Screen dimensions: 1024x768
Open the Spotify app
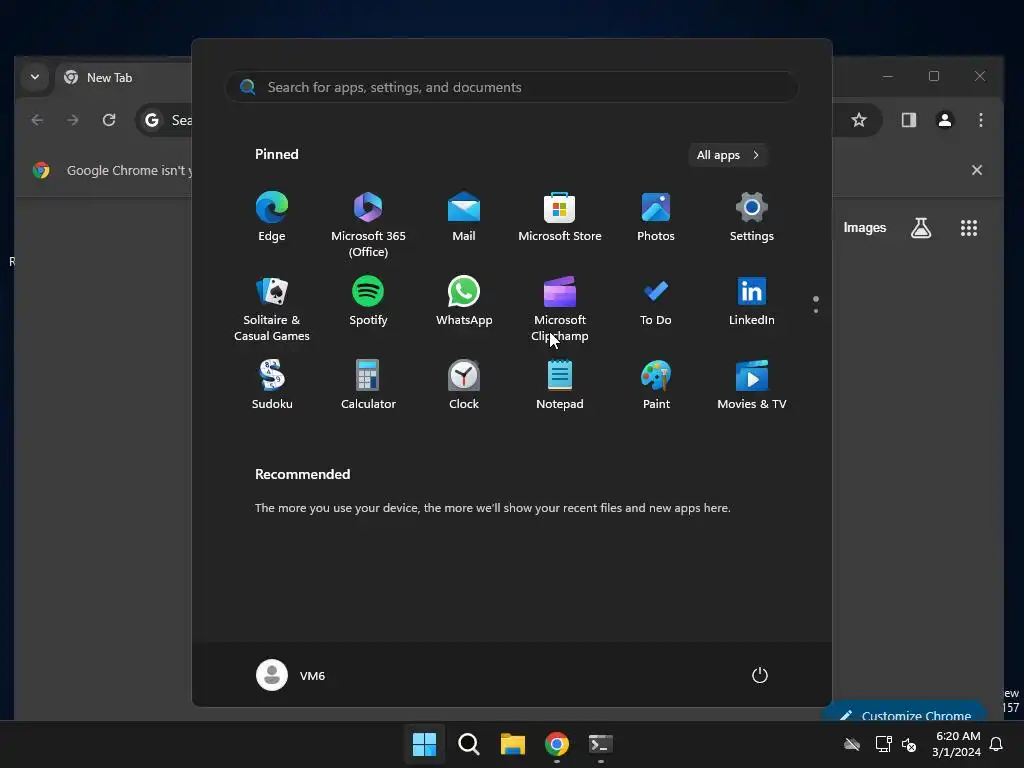[368, 301]
